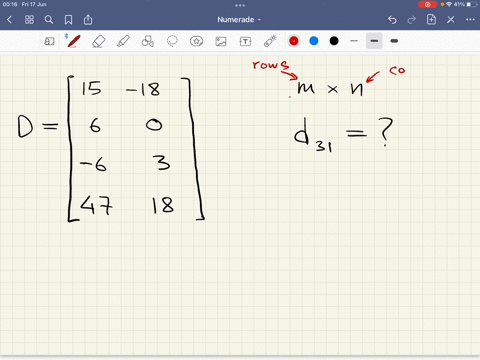Viewport: 480px width, 360px height.
Task: Open the search tool
Action: pyautogui.click(x=49, y=20)
